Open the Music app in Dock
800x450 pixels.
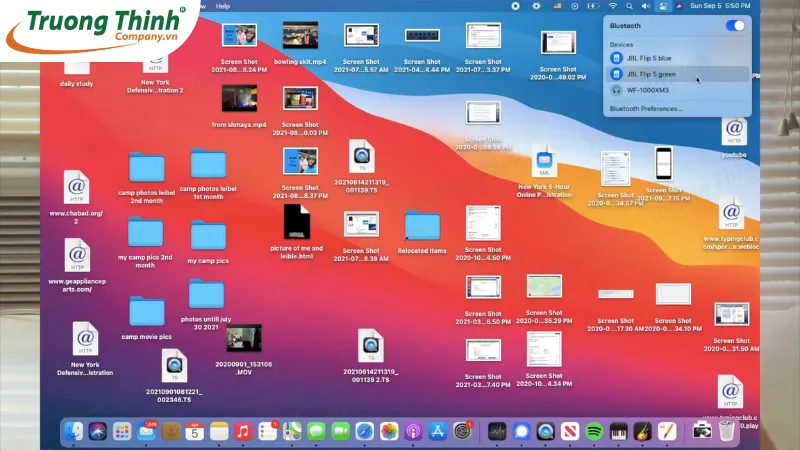tap(243, 431)
